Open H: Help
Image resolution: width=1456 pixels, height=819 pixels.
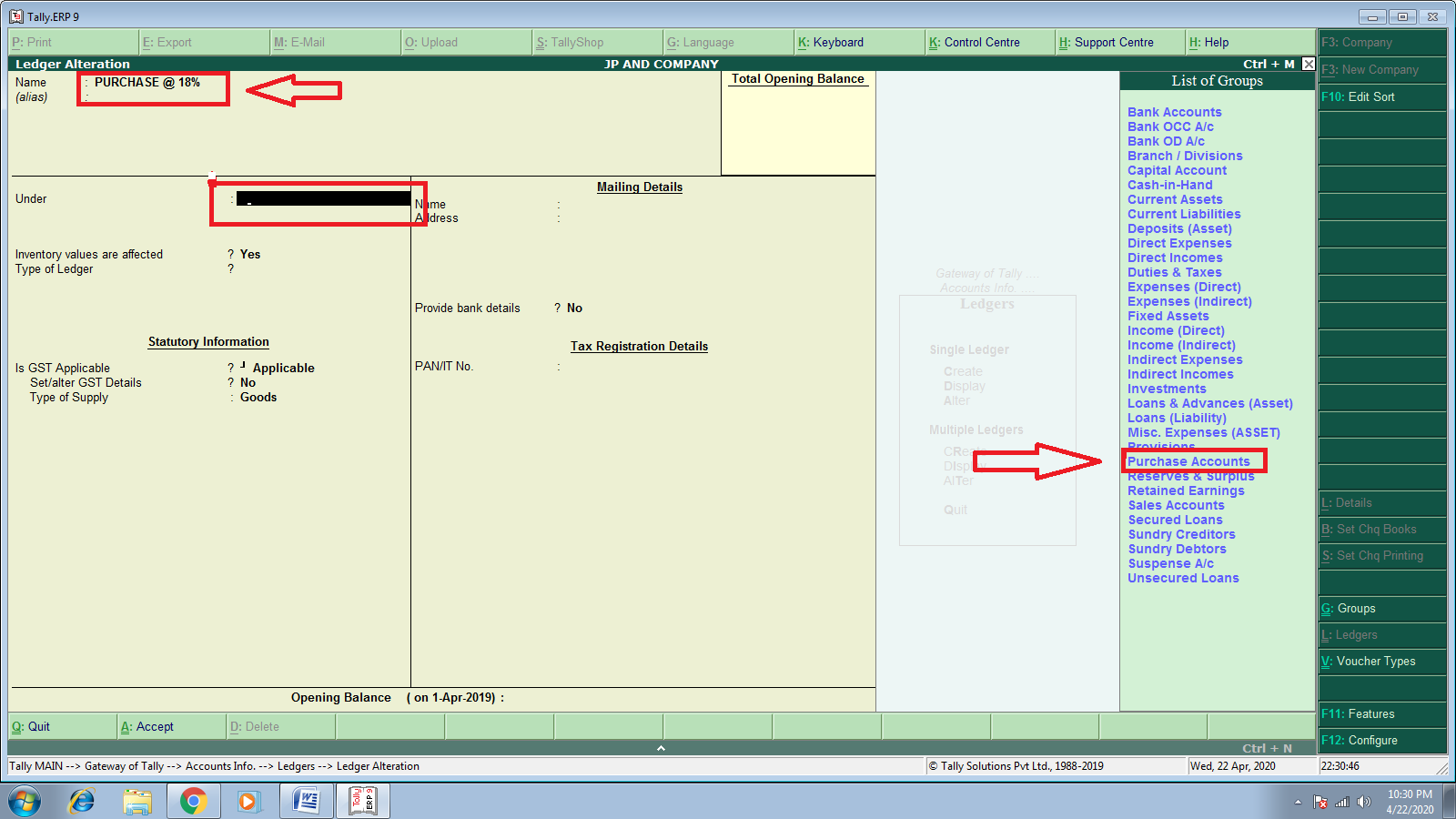[x=1251, y=42]
